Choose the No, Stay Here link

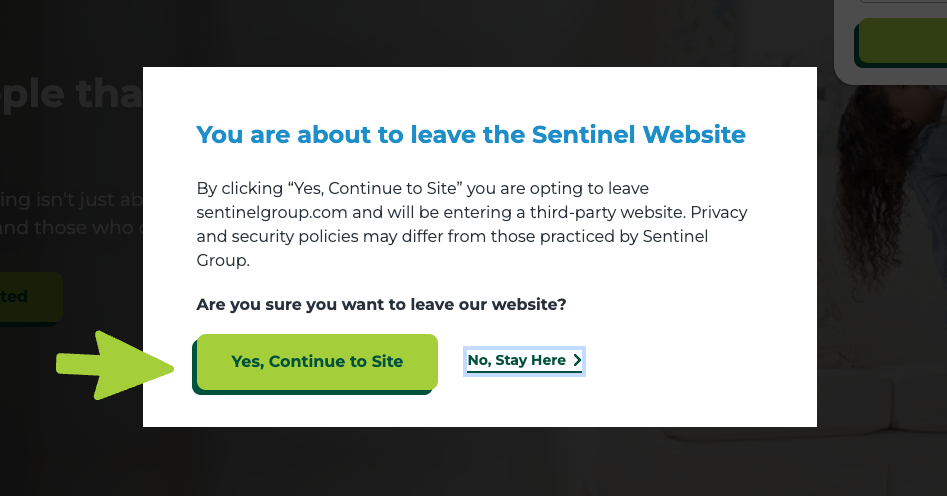[524, 361]
